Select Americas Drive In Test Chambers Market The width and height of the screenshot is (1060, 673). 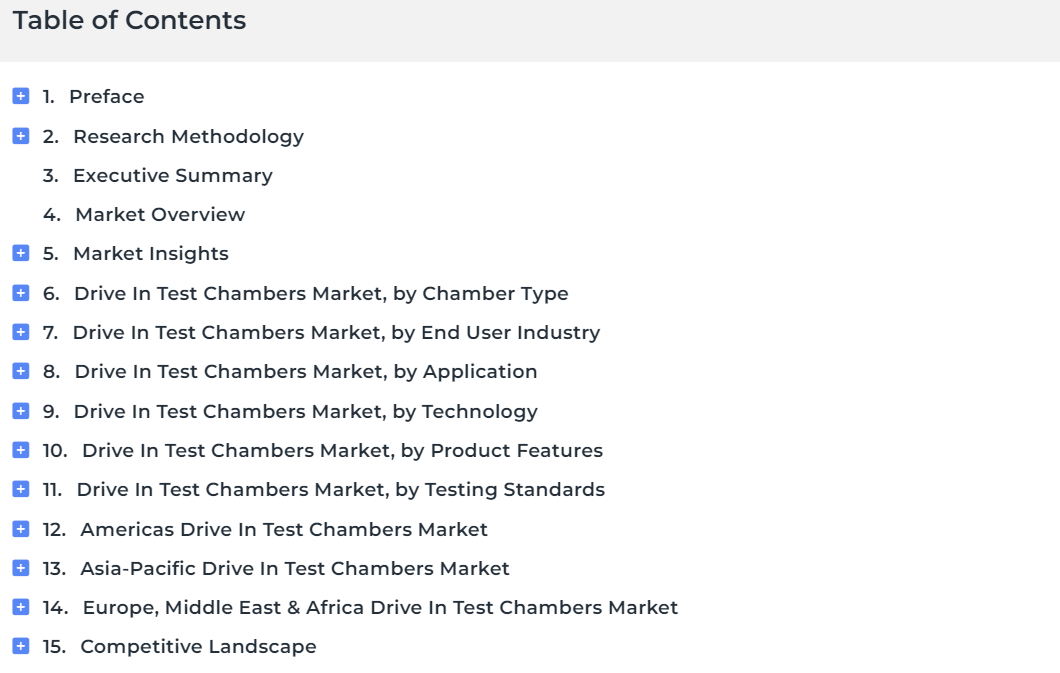tap(284, 529)
